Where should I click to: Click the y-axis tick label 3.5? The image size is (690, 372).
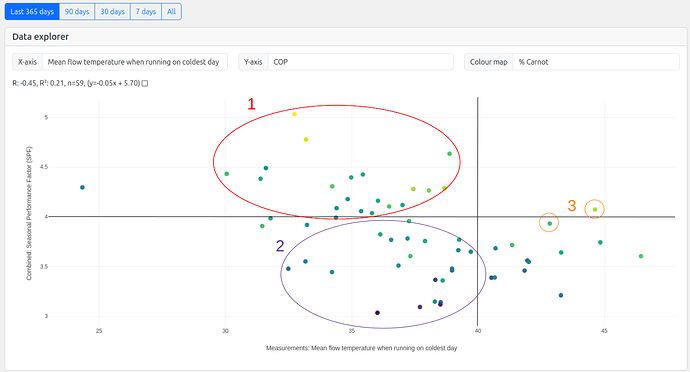(44, 266)
